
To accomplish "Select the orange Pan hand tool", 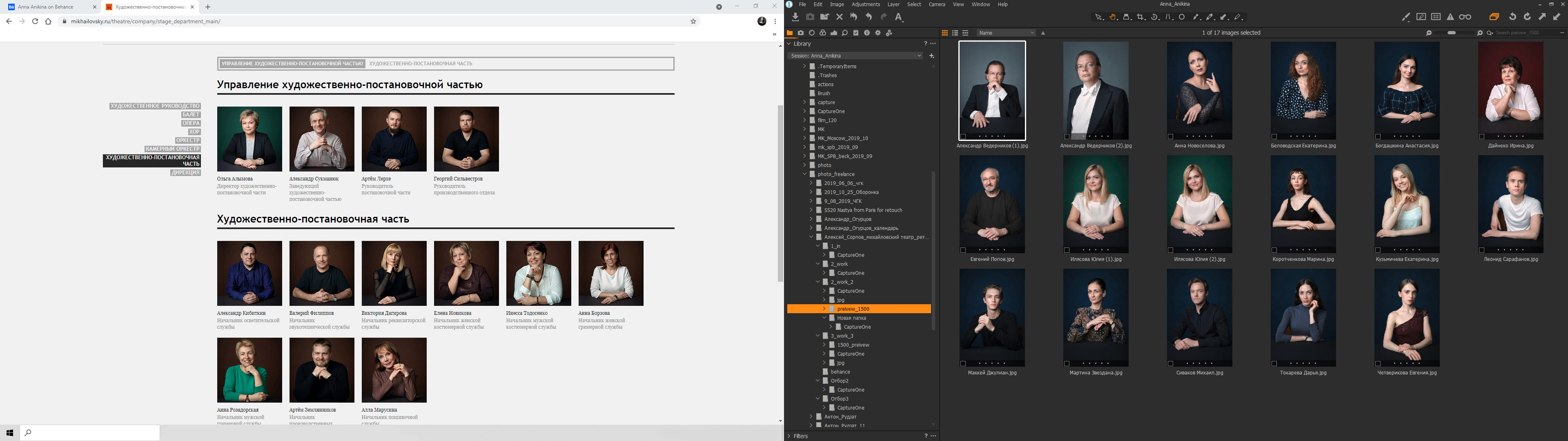I will [x=1113, y=17].
